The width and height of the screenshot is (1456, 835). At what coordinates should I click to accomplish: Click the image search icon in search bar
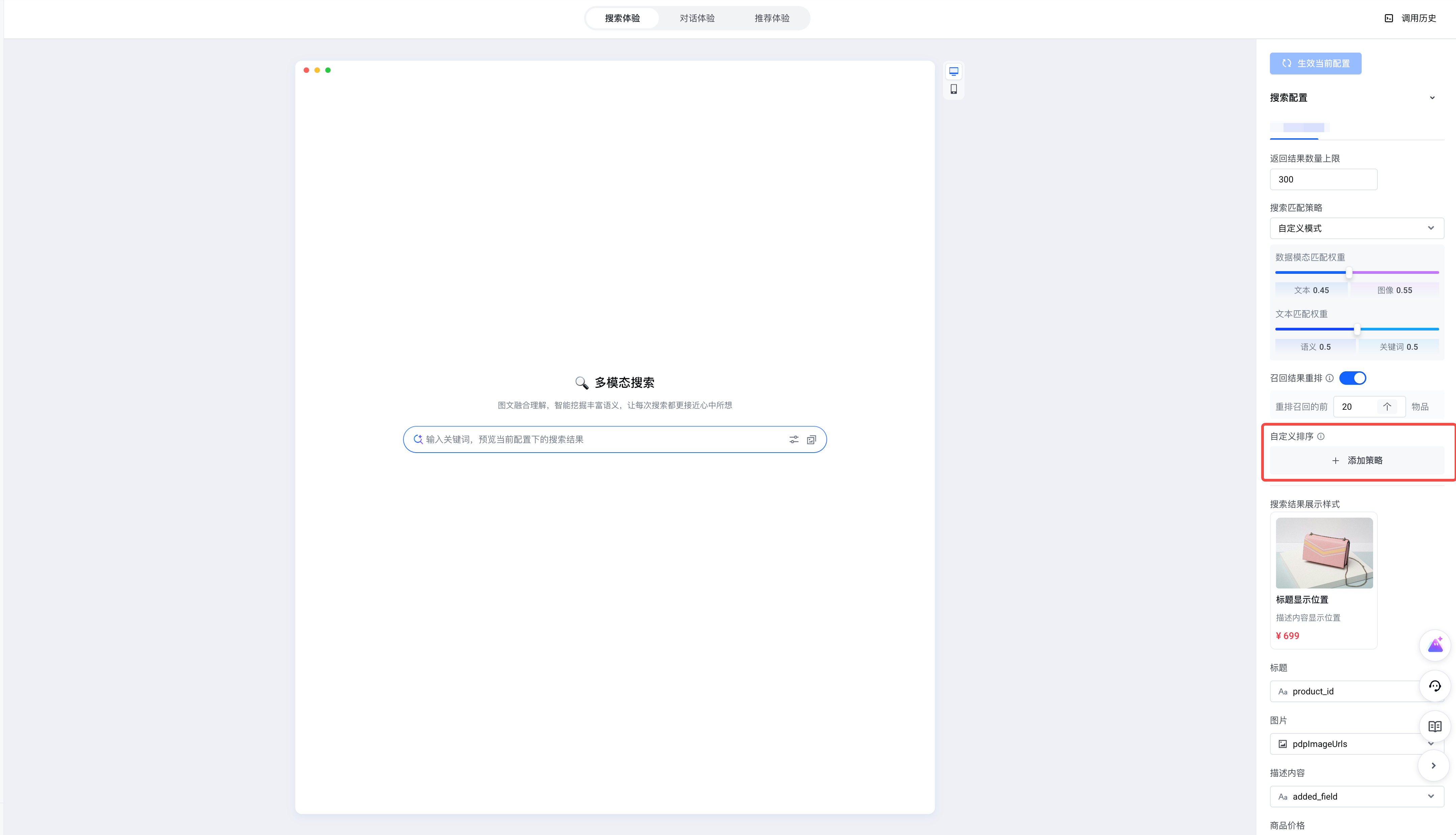tap(811, 440)
